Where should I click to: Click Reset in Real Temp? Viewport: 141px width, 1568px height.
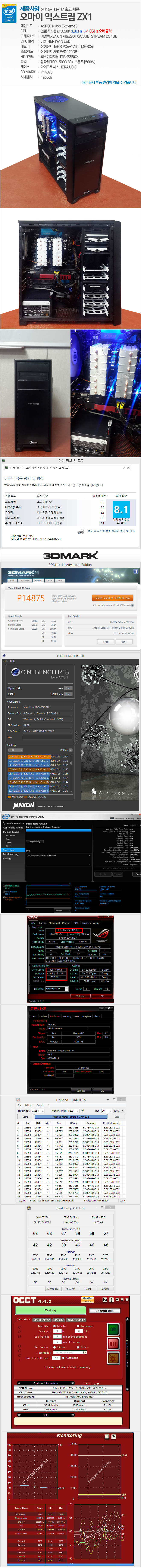[88, 1289]
